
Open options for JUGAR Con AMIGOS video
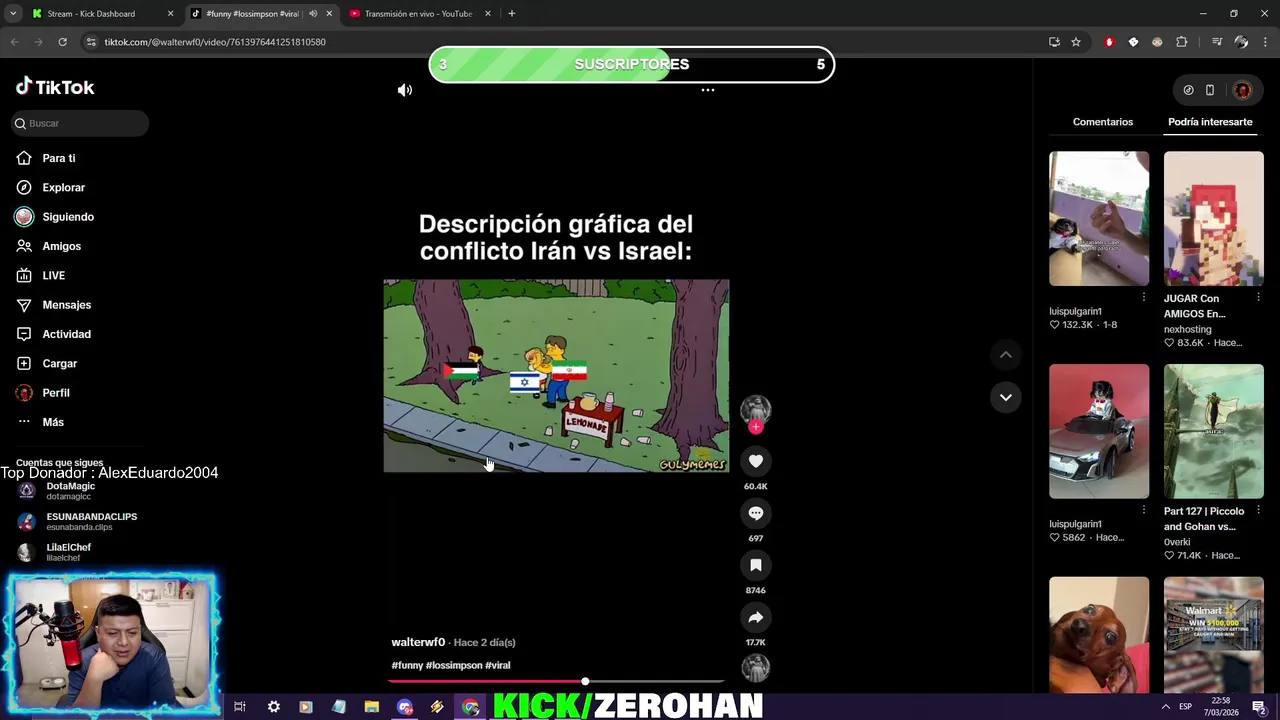1258,297
